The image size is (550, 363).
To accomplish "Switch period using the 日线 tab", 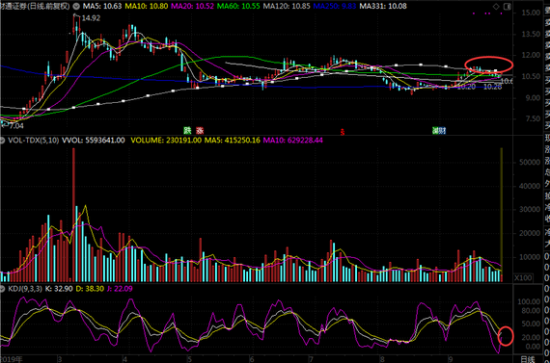I will point(528,359).
